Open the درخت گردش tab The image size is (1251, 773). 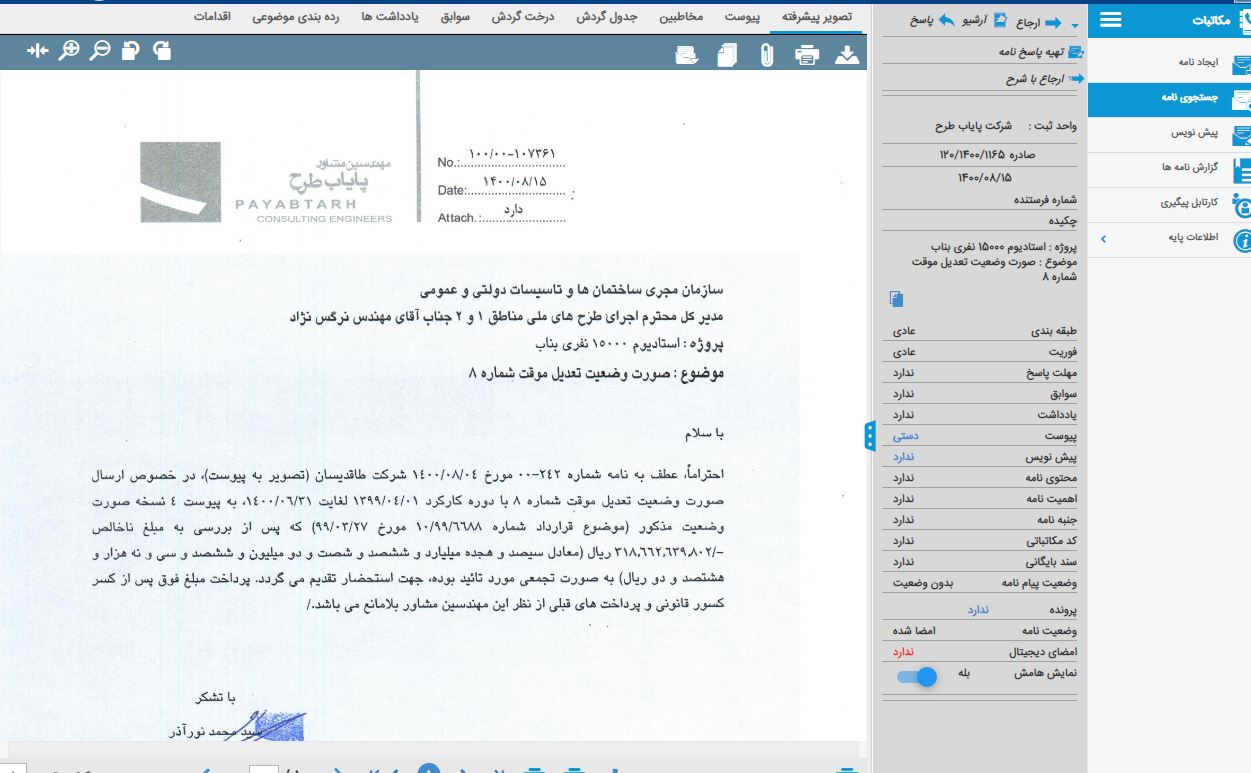pyautogui.click(x=524, y=17)
